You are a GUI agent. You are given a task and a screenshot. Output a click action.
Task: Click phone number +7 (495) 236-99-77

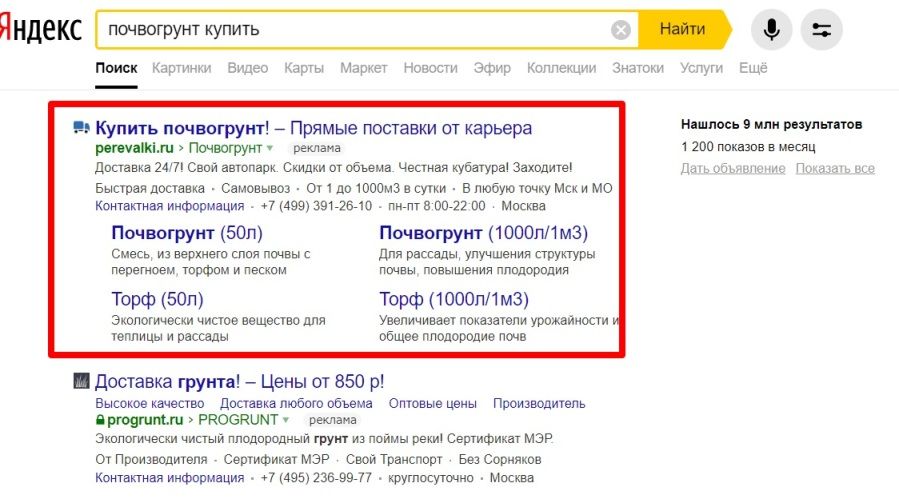316,478
